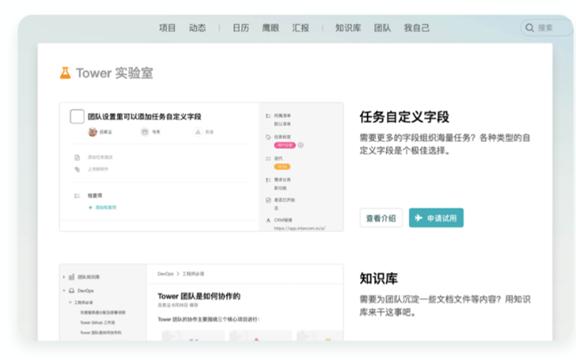Screen dimensions: 576x360
Task: Click the 查看介绍 button
Action: pos(381,218)
